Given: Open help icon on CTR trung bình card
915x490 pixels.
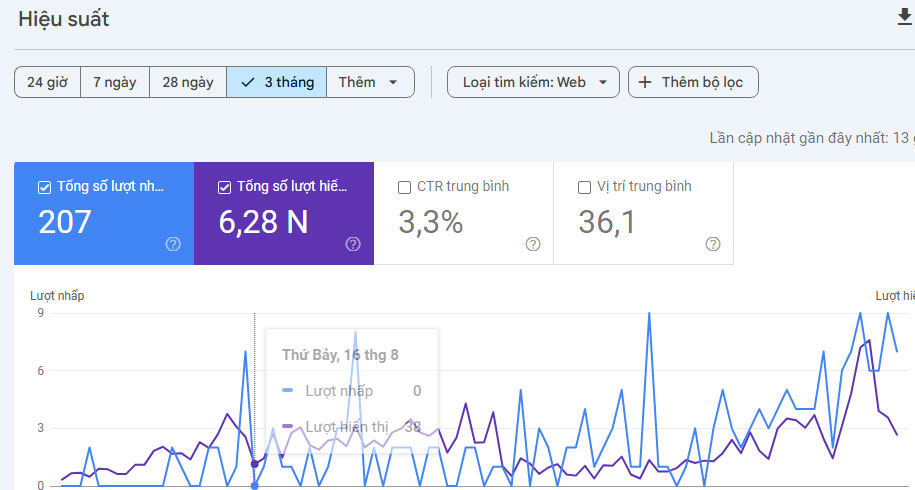Looking at the screenshot, I should point(533,244).
